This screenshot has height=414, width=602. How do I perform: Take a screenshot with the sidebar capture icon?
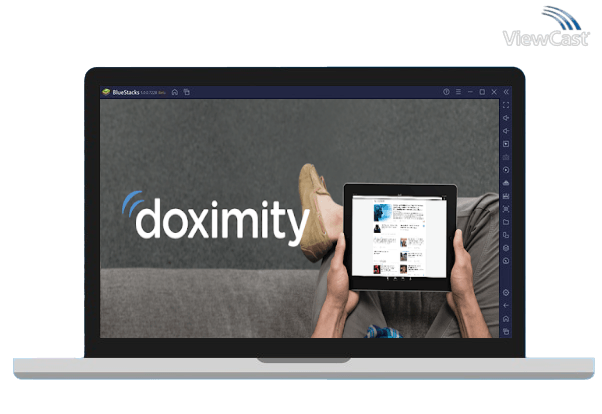(x=506, y=209)
